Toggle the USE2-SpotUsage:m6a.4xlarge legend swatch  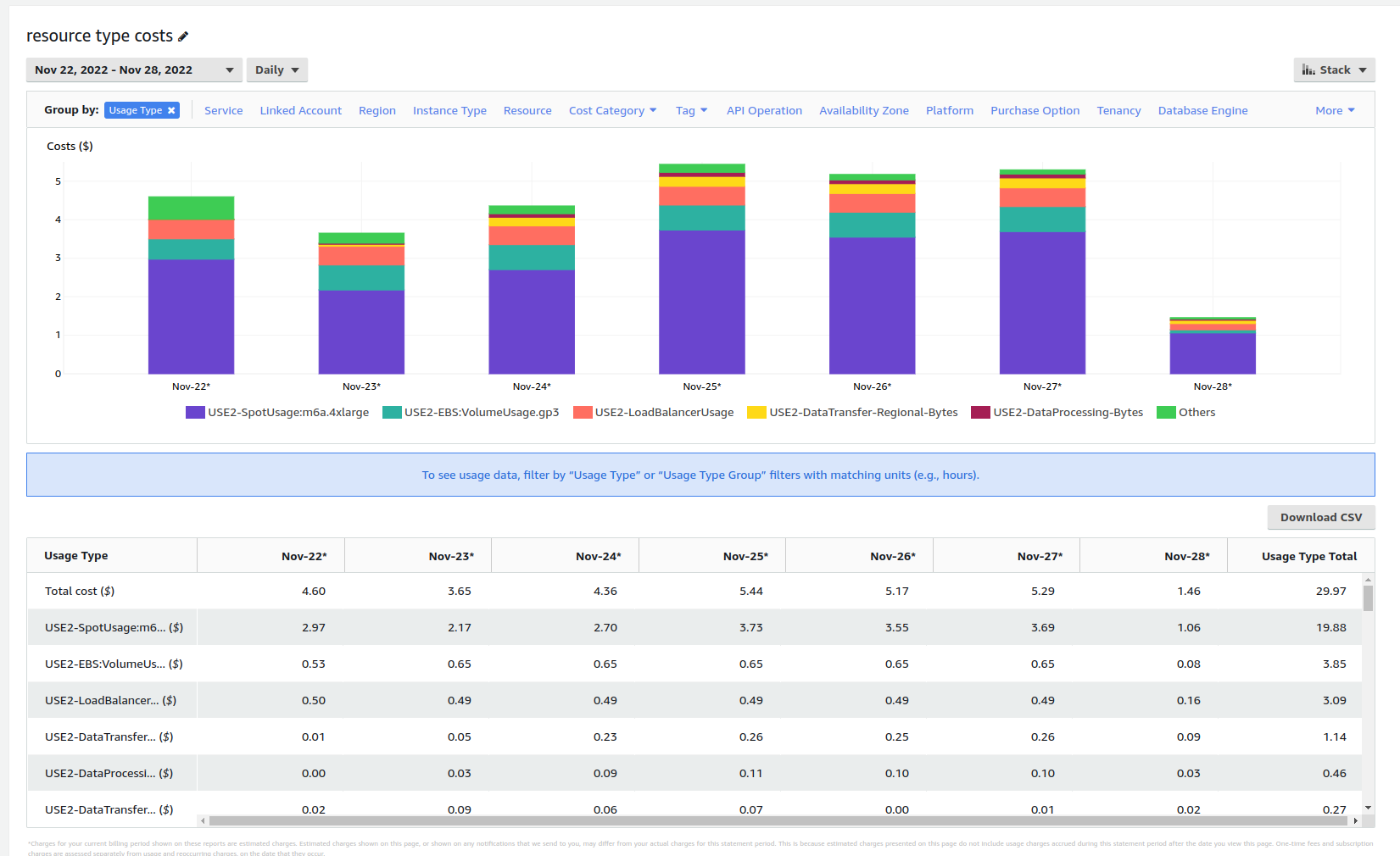(195, 413)
